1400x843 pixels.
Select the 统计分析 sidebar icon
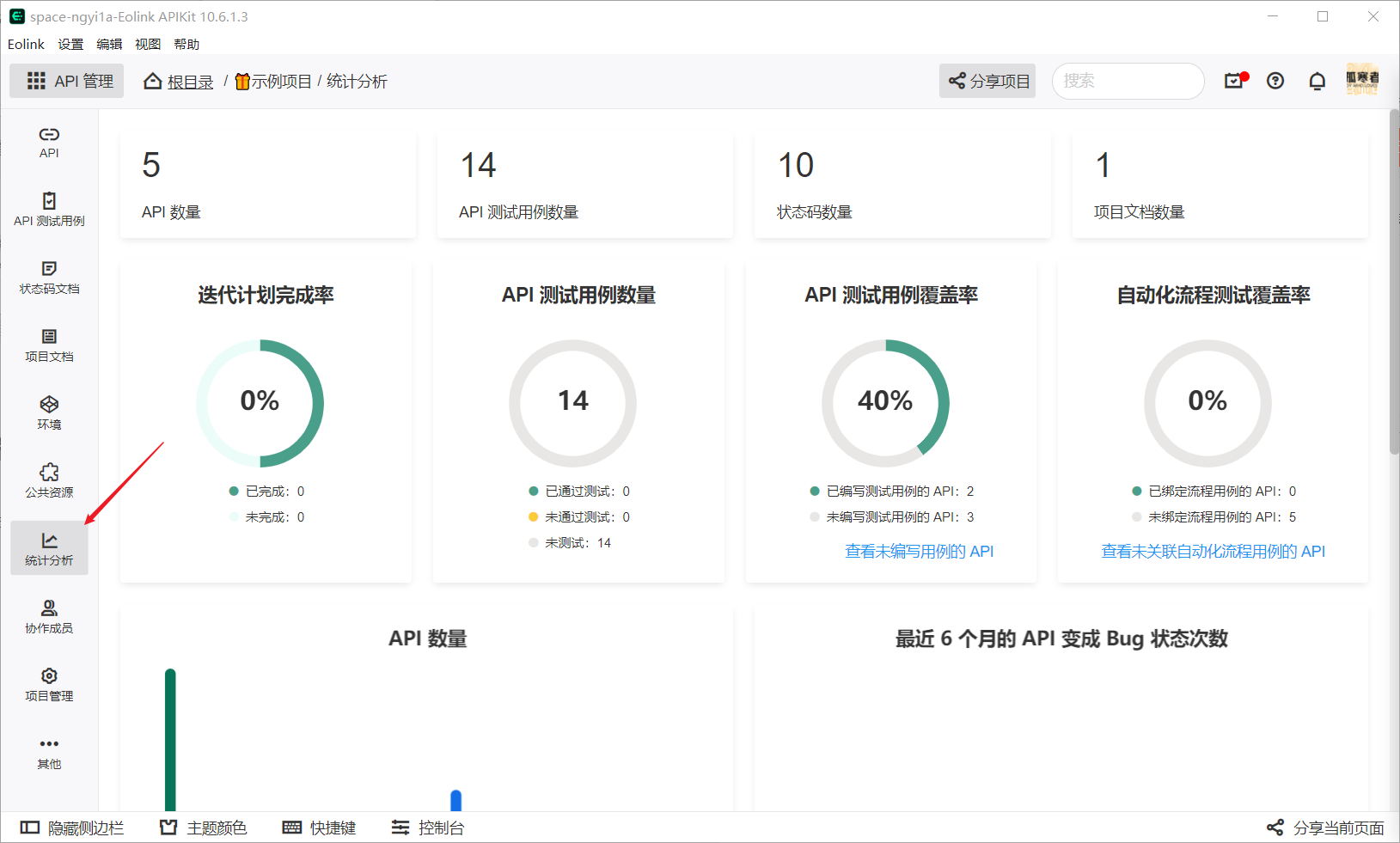[49, 548]
